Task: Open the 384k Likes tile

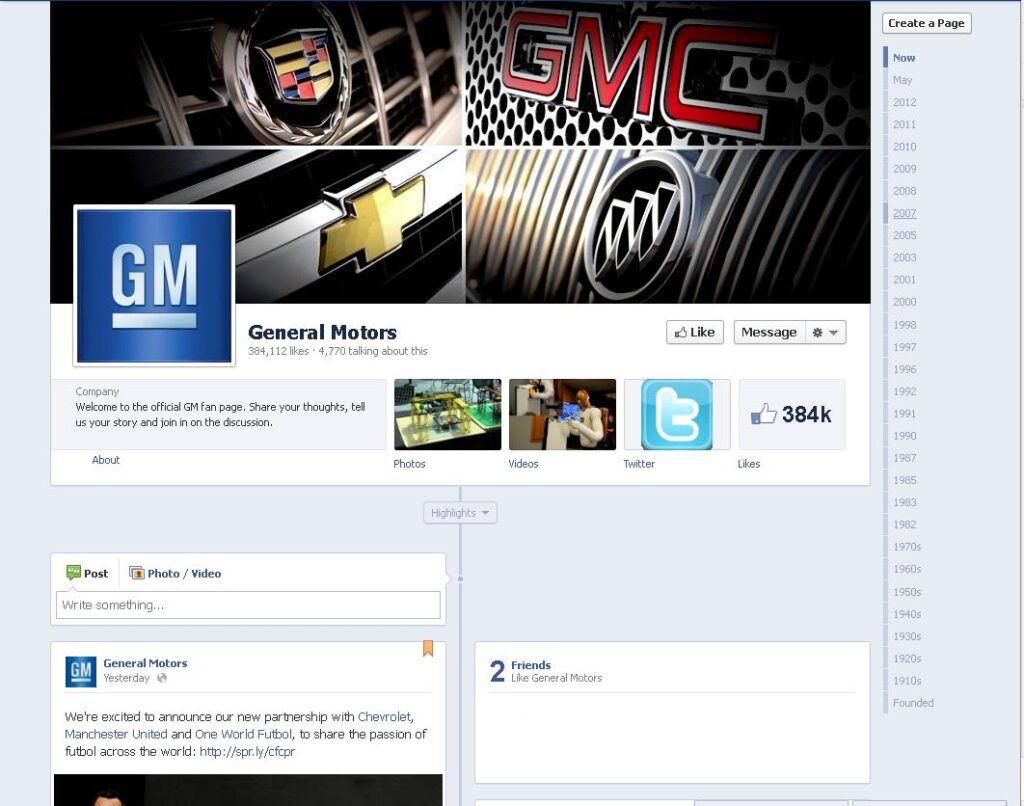Action: (792, 414)
